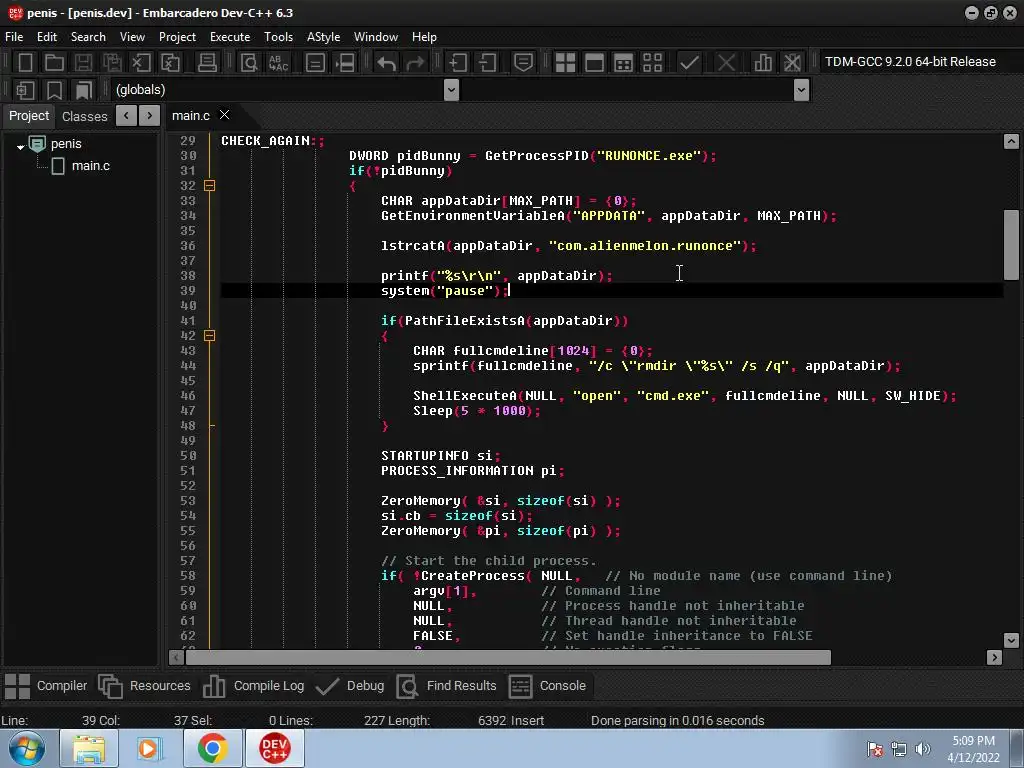Collapse code fold at line 32
This screenshot has height=768, width=1024.
(x=210, y=185)
